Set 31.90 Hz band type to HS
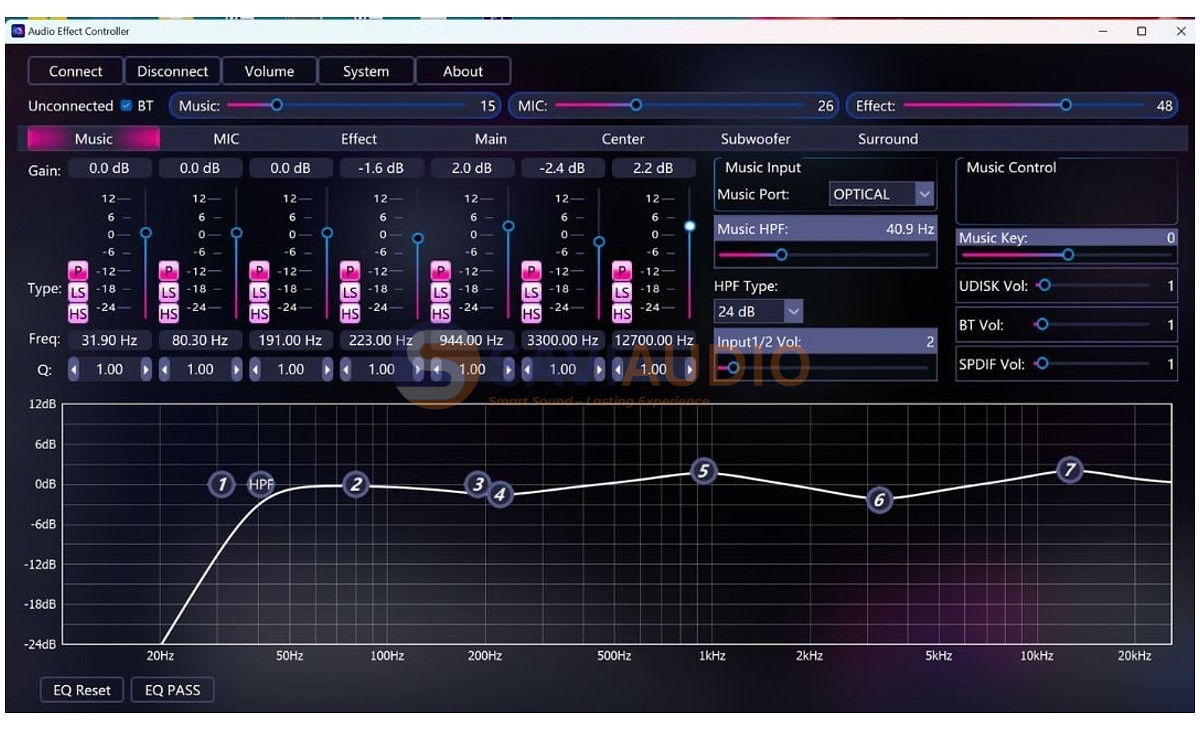The width and height of the screenshot is (1200, 730). coord(77,314)
